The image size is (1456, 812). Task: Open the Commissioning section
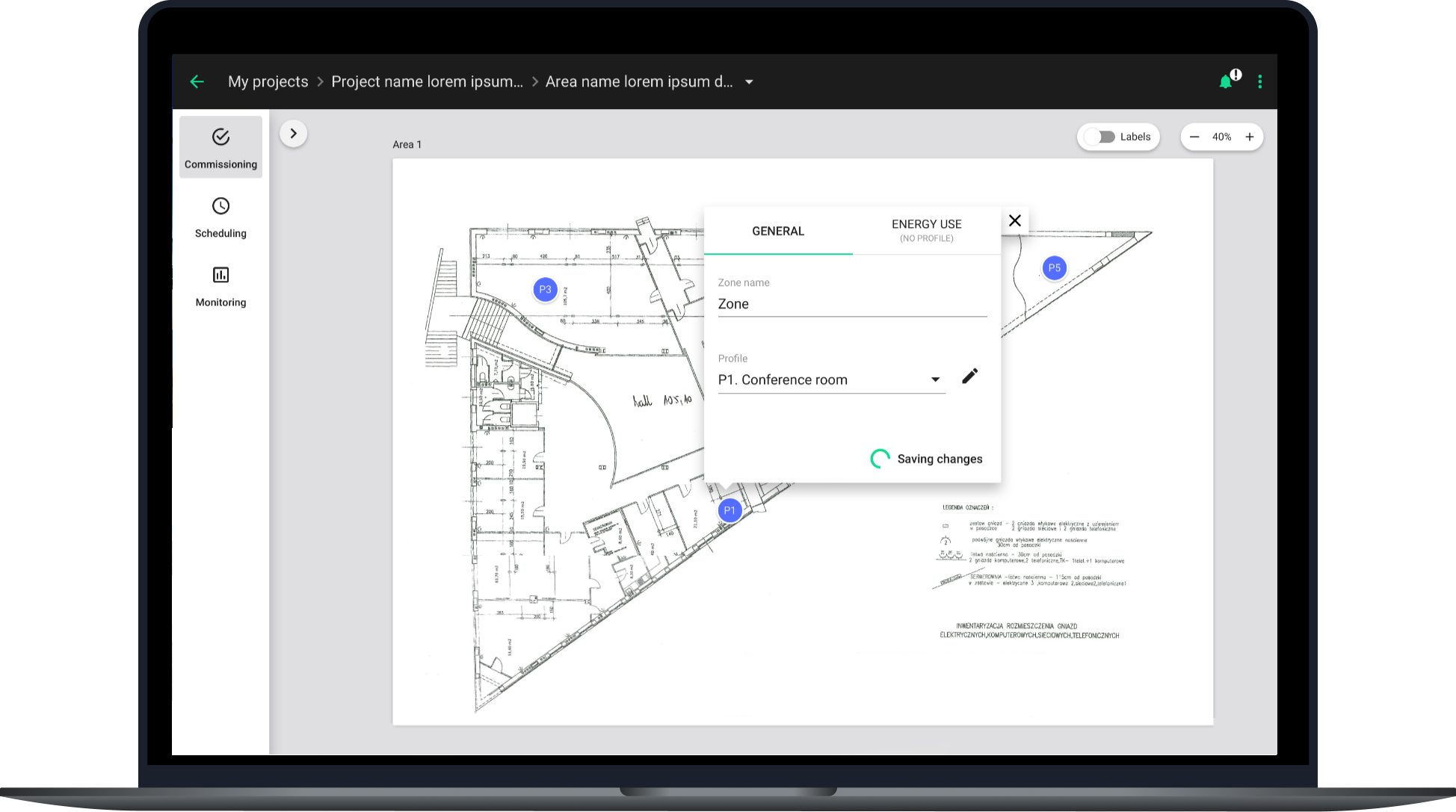220,147
